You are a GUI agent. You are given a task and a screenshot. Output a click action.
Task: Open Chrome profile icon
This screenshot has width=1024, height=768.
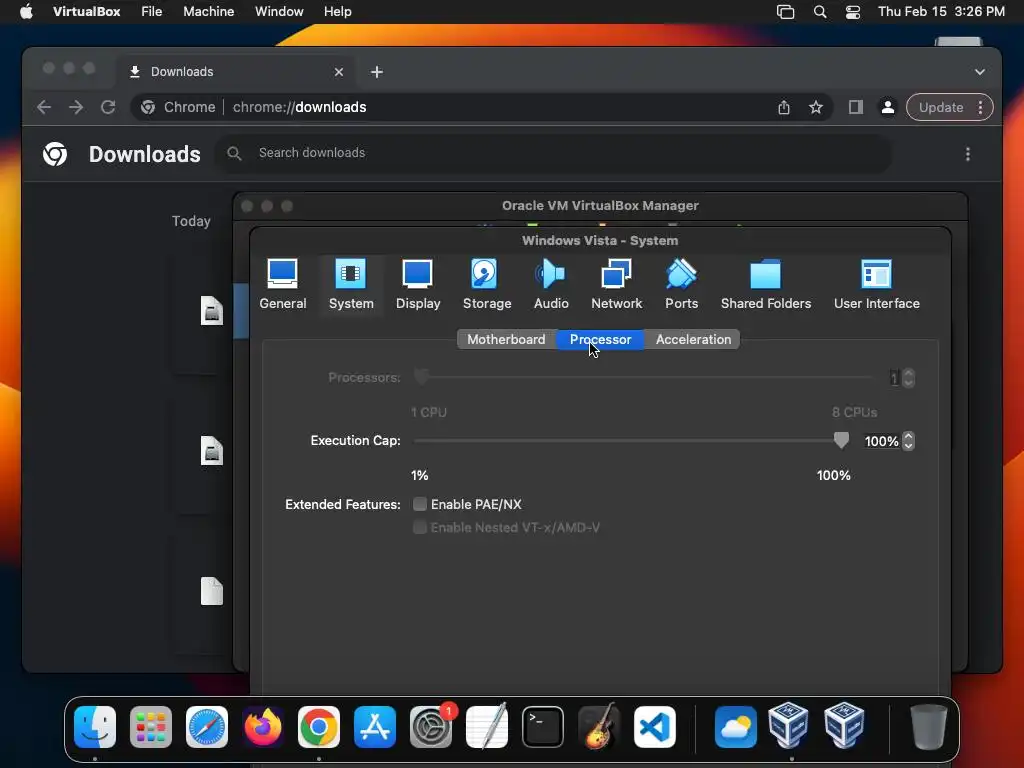pyautogui.click(x=888, y=107)
